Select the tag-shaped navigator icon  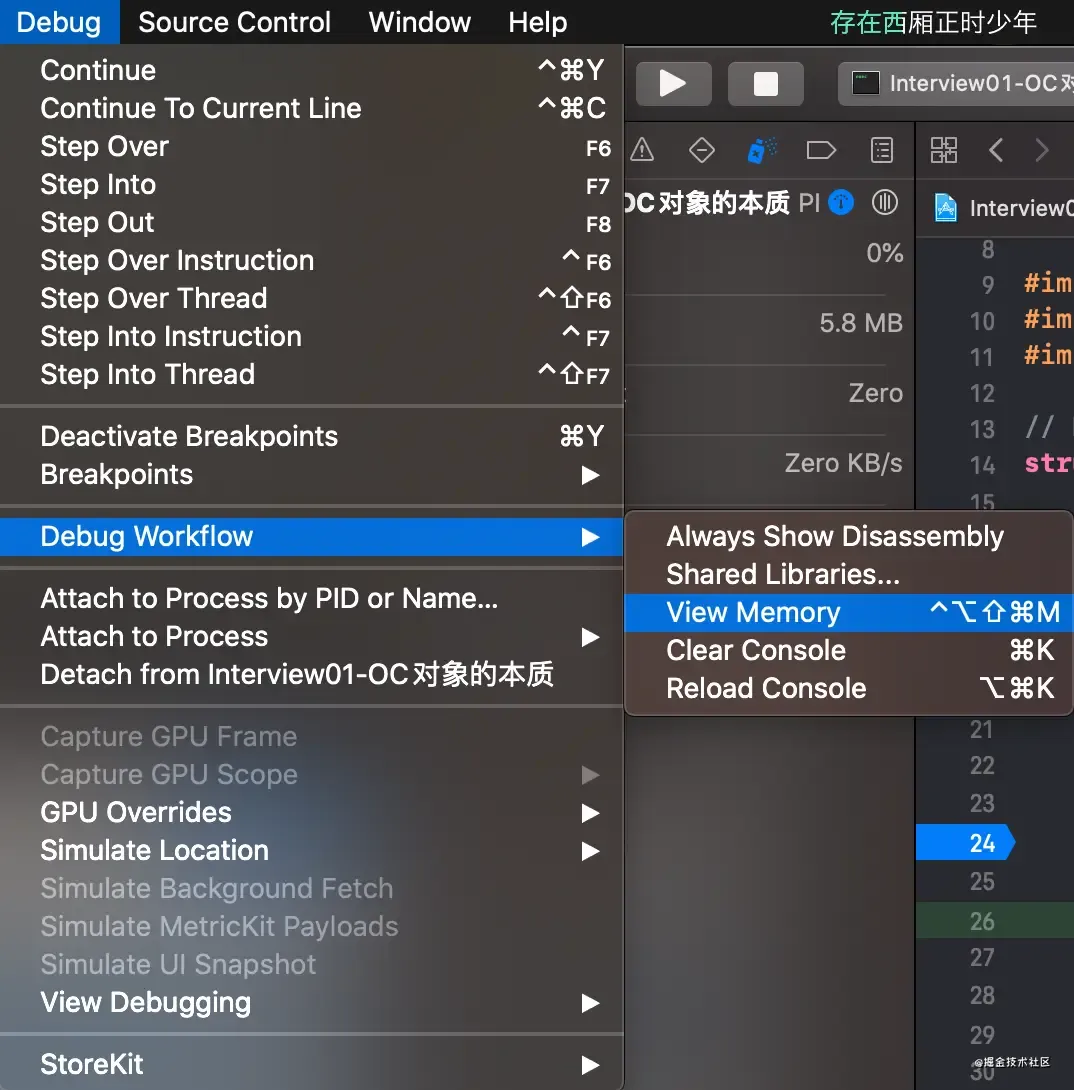click(x=821, y=149)
